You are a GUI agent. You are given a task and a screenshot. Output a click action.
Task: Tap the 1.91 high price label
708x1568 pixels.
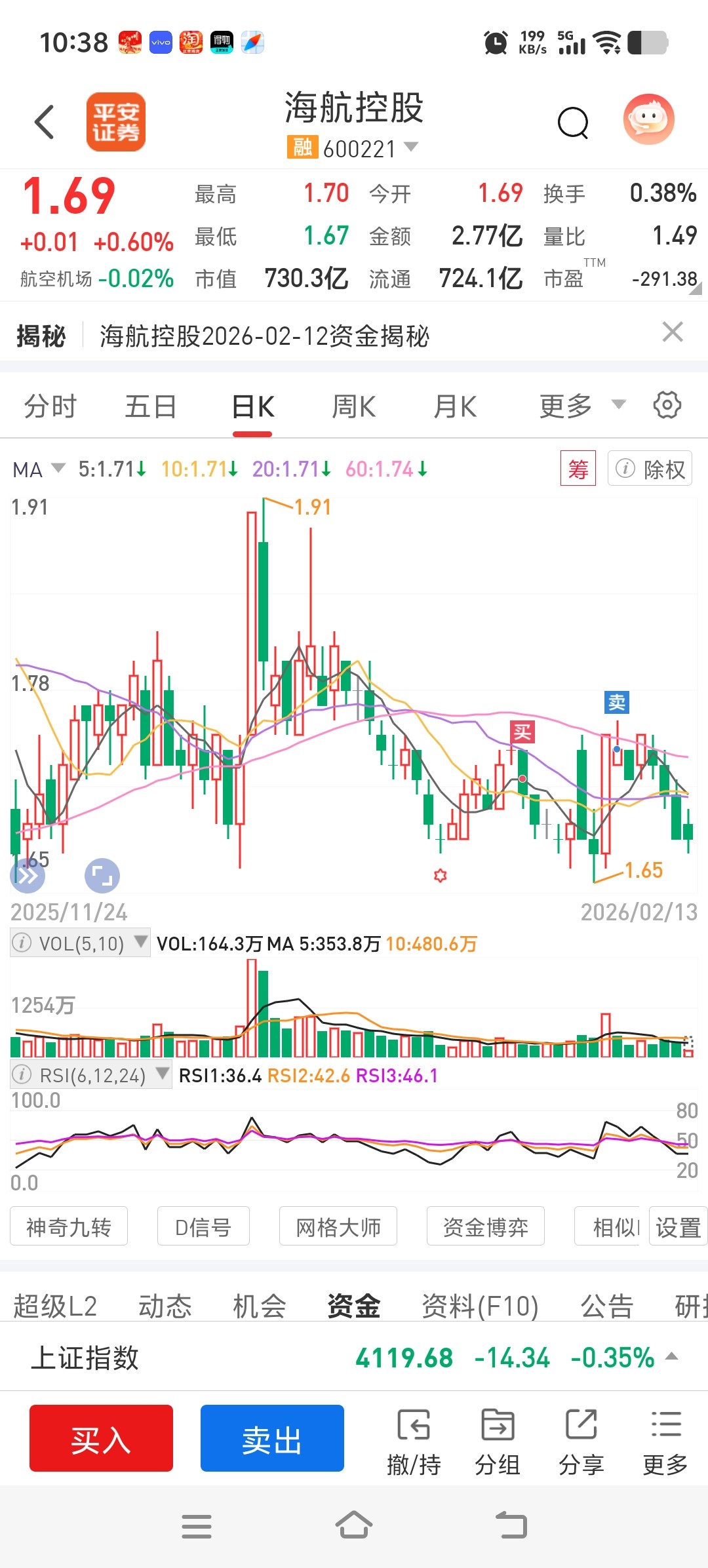pos(313,507)
